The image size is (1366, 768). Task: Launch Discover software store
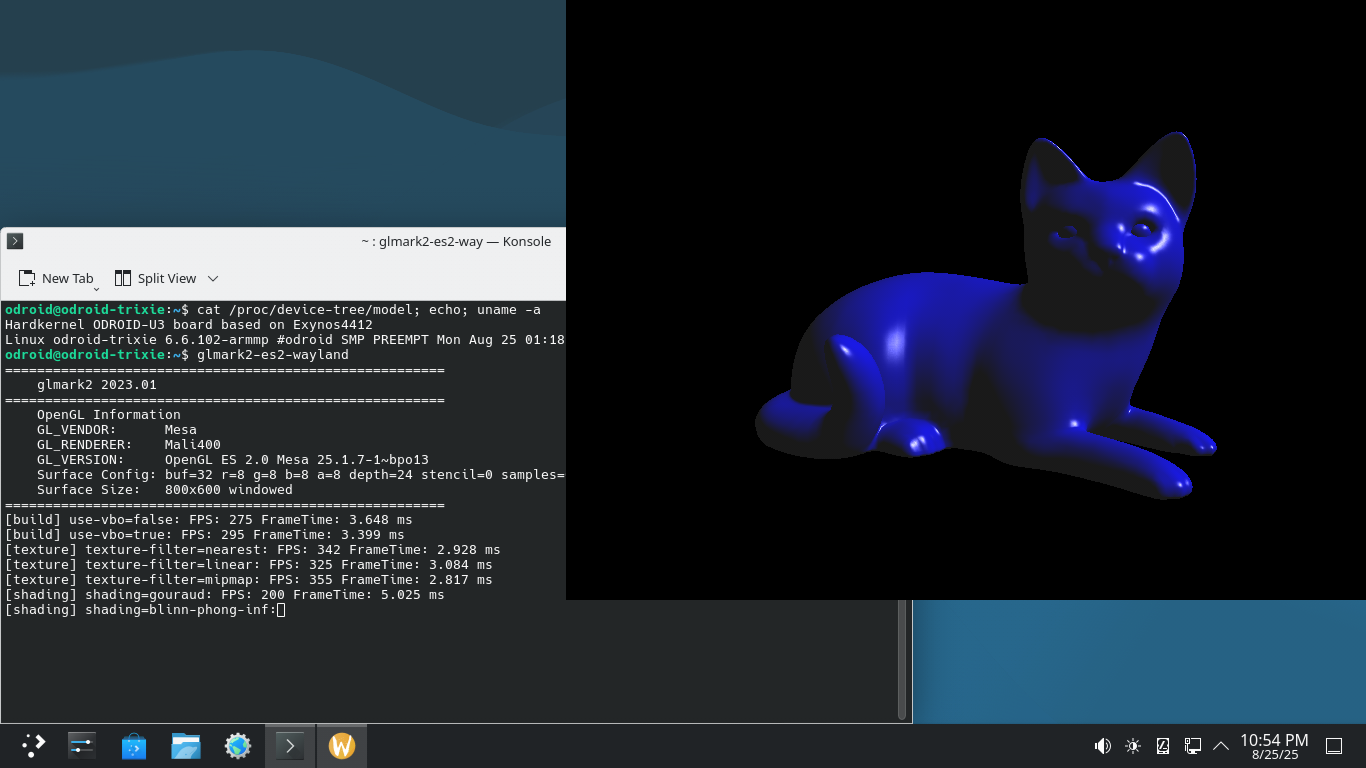tap(134, 745)
